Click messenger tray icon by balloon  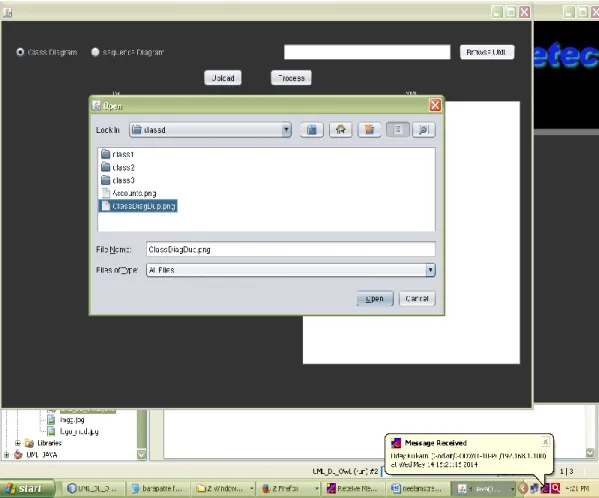click(x=545, y=488)
